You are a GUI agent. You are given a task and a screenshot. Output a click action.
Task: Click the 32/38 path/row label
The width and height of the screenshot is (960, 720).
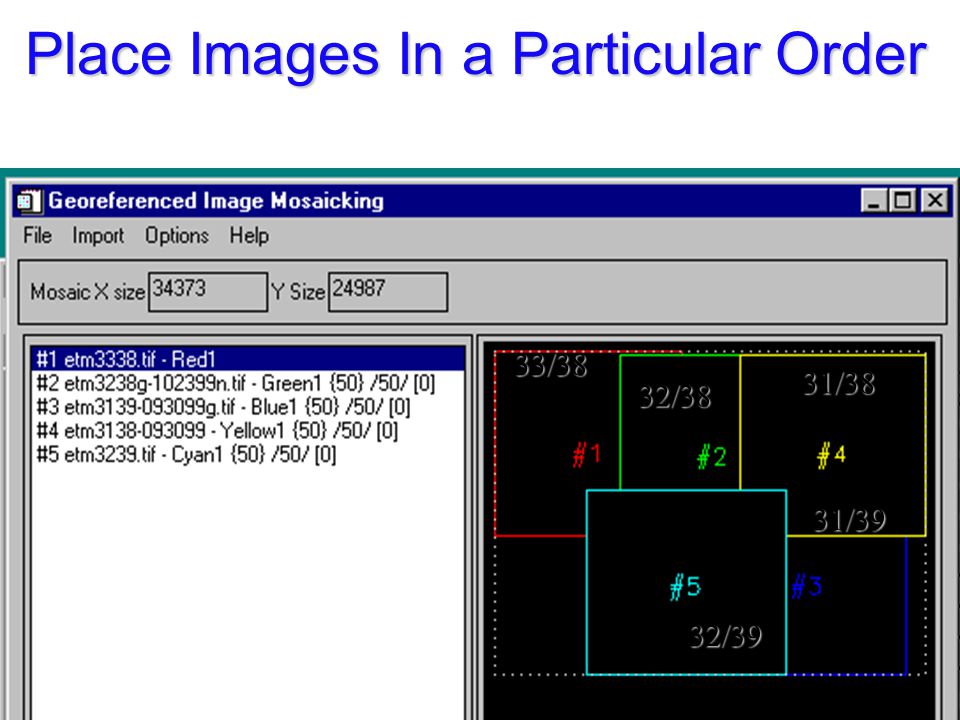pos(676,397)
